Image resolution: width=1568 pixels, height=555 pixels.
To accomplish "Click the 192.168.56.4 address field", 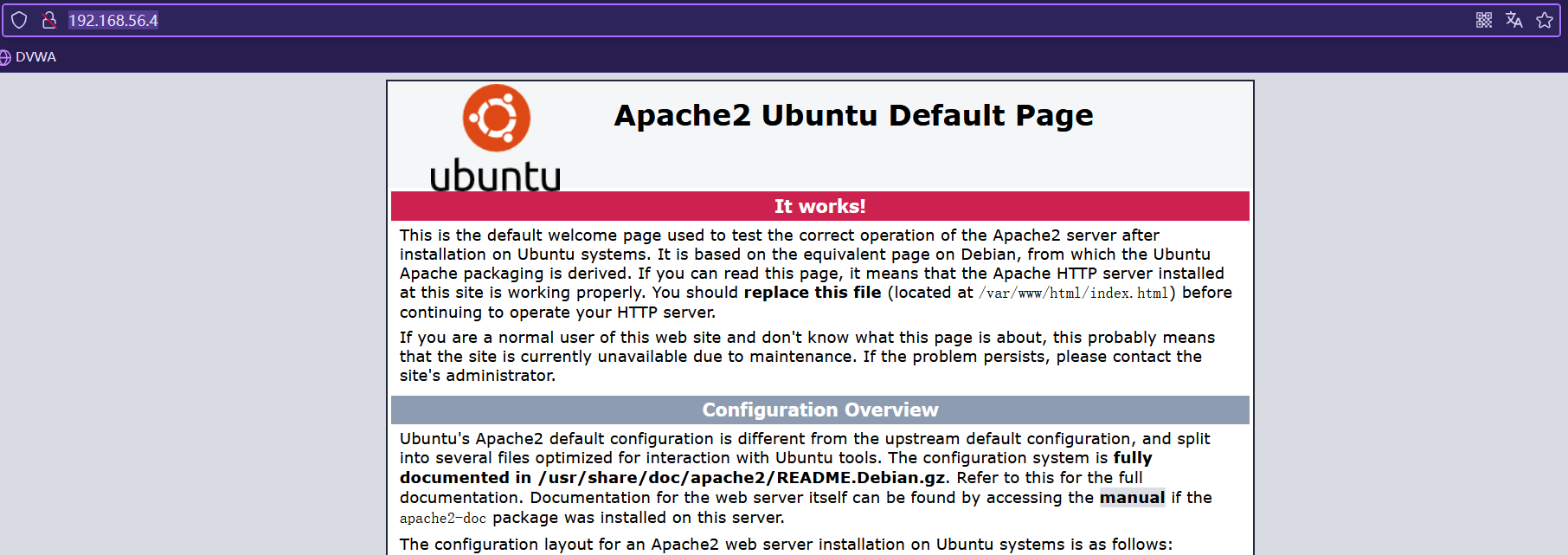I will coord(113,20).
